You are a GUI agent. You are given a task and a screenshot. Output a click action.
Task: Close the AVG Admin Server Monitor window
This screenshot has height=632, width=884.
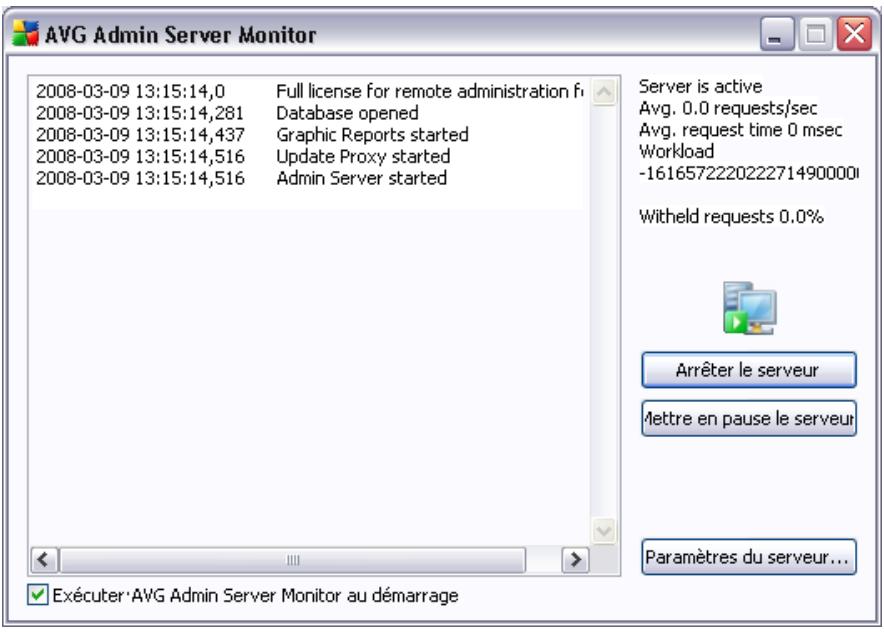854,34
